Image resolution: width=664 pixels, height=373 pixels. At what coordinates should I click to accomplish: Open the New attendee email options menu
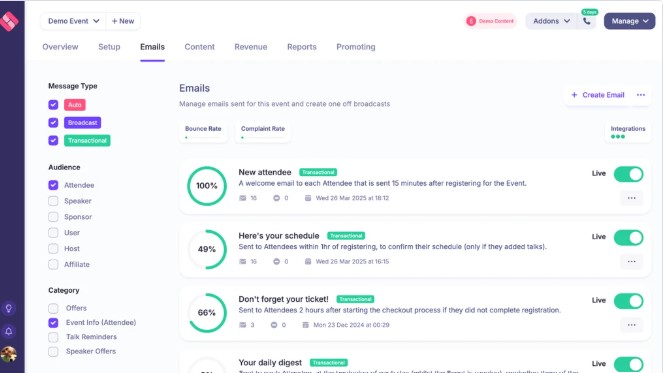tap(631, 198)
